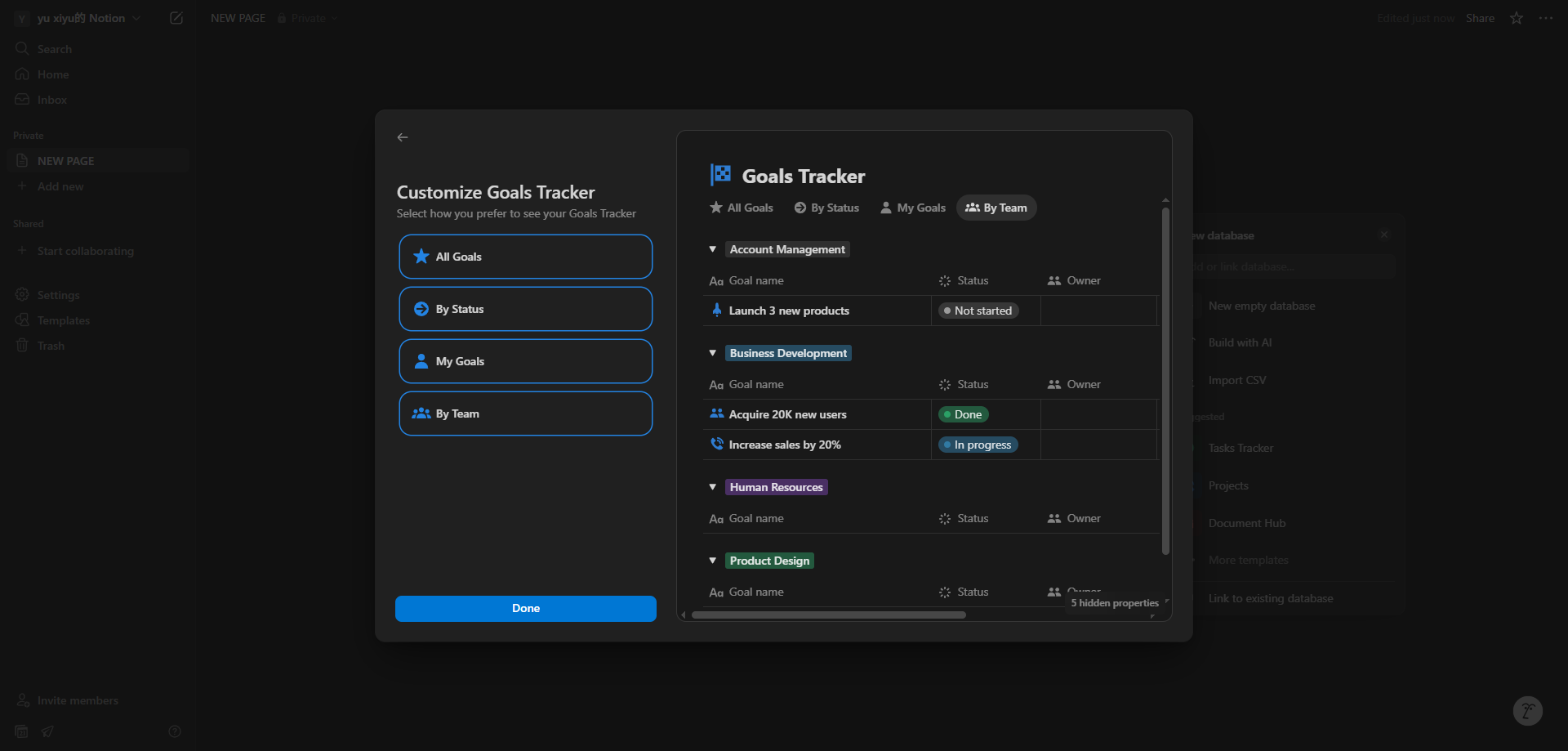
Task: Open Trash in the sidebar
Action: coord(98,346)
